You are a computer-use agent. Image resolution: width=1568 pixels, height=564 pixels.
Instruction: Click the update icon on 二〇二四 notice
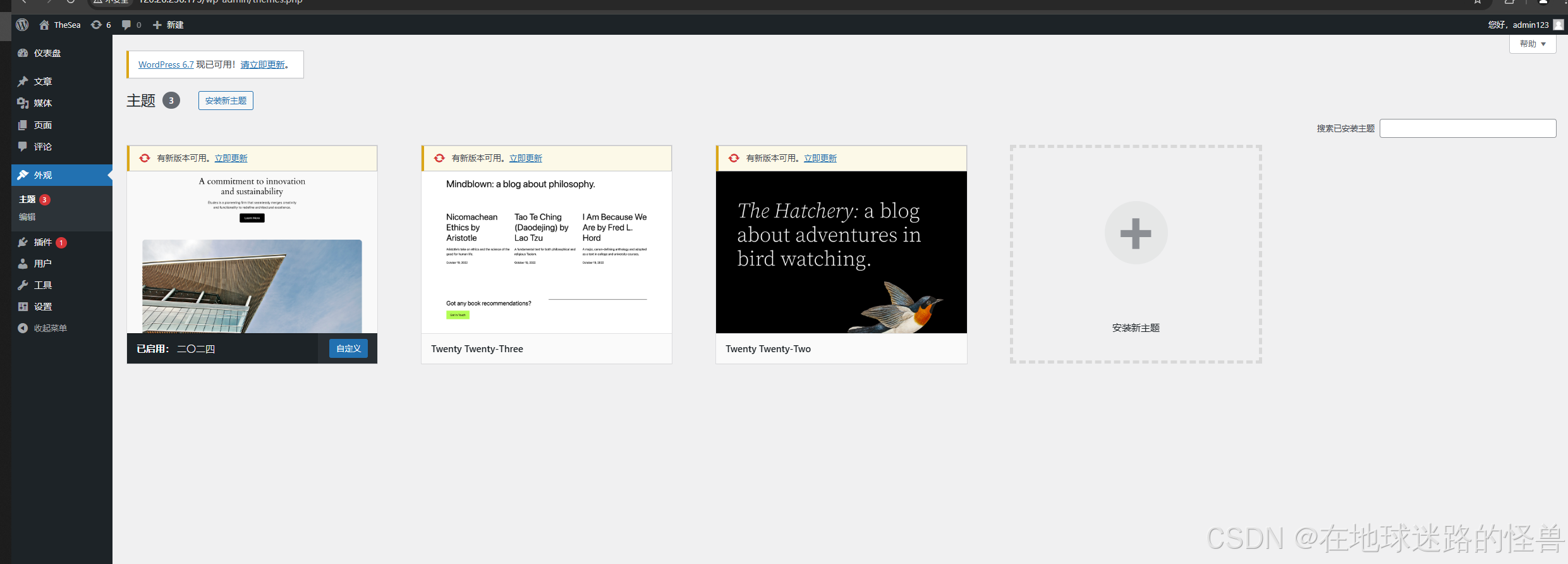(145, 158)
